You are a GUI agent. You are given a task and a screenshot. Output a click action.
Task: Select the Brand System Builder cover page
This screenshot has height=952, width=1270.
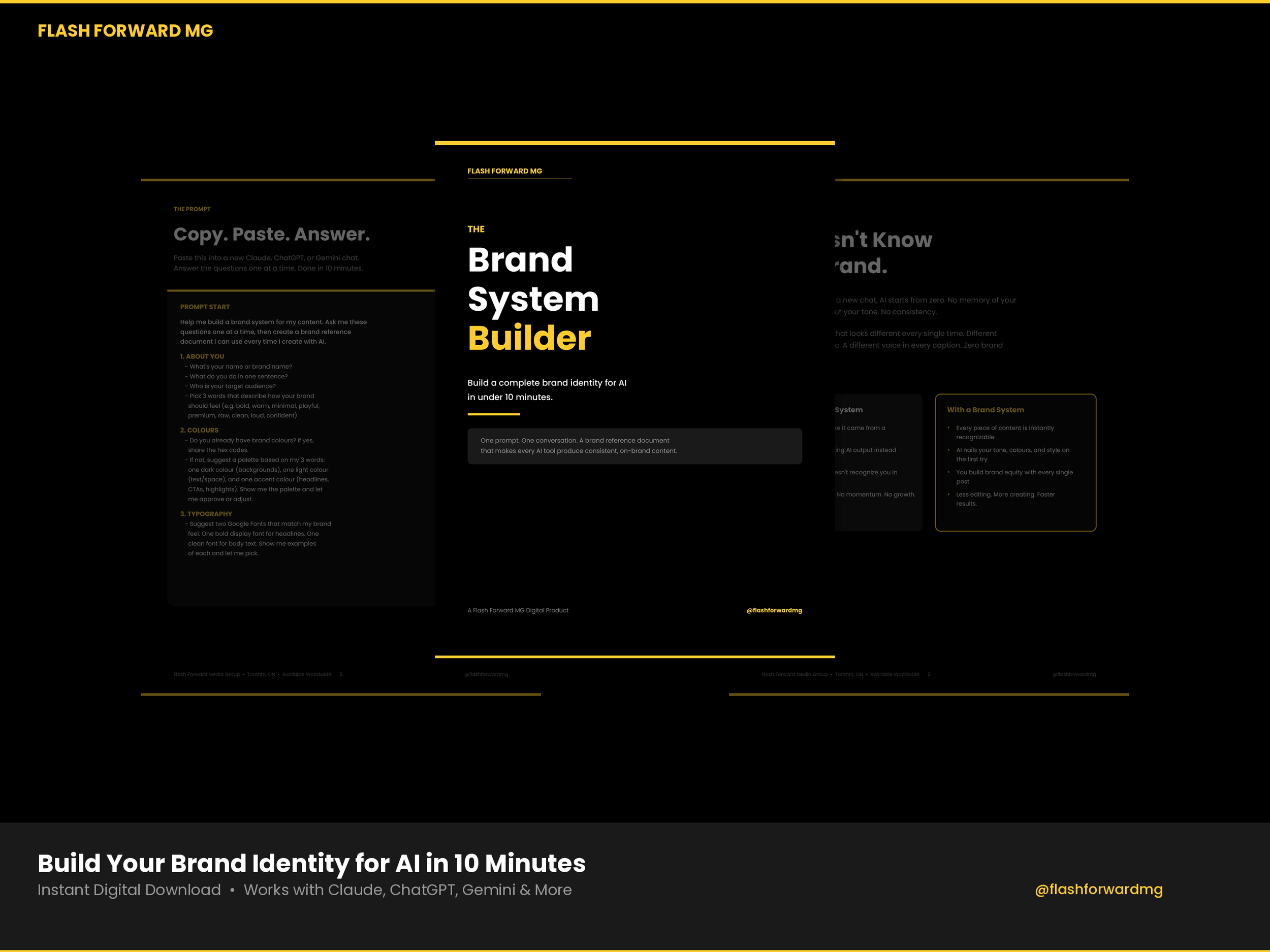pos(534,299)
